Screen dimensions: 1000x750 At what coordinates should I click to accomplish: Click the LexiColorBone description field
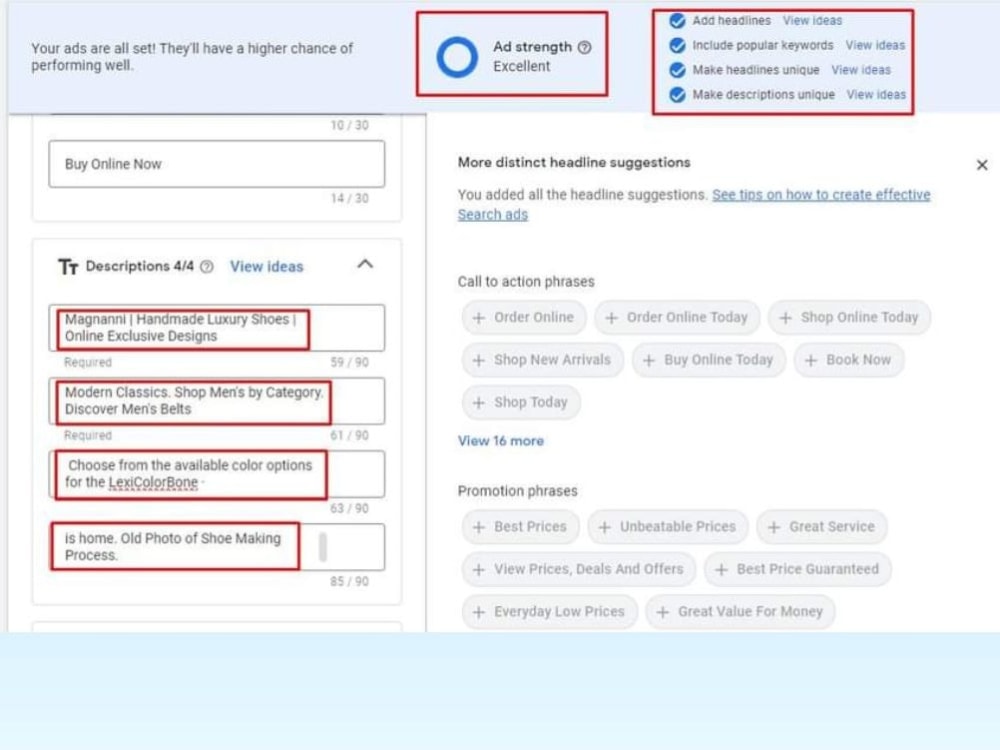pos(217,474)
